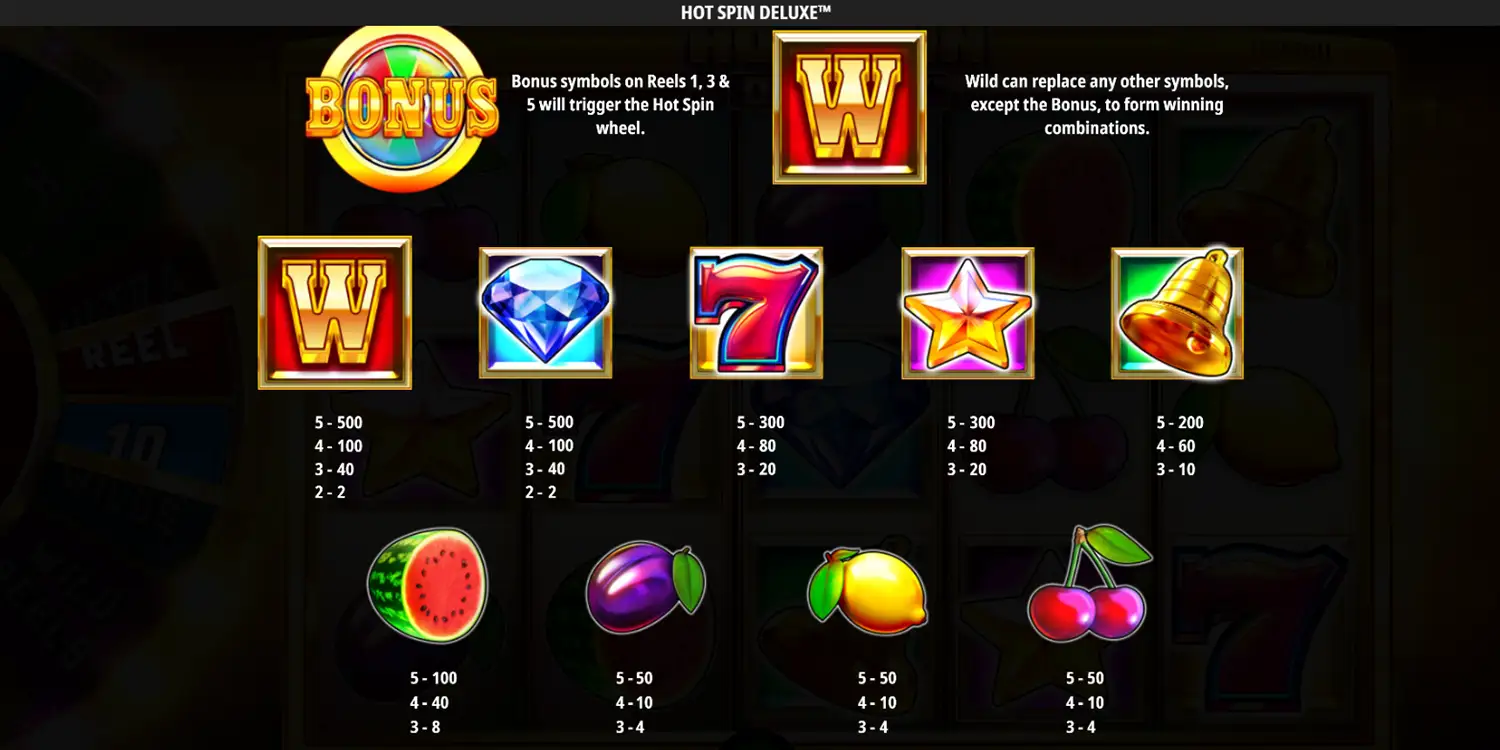The height and width of the screenshot is (750, 1500).
Task: Click the Wild W symbol in paytable row
Action: click(x=335, y=312)
